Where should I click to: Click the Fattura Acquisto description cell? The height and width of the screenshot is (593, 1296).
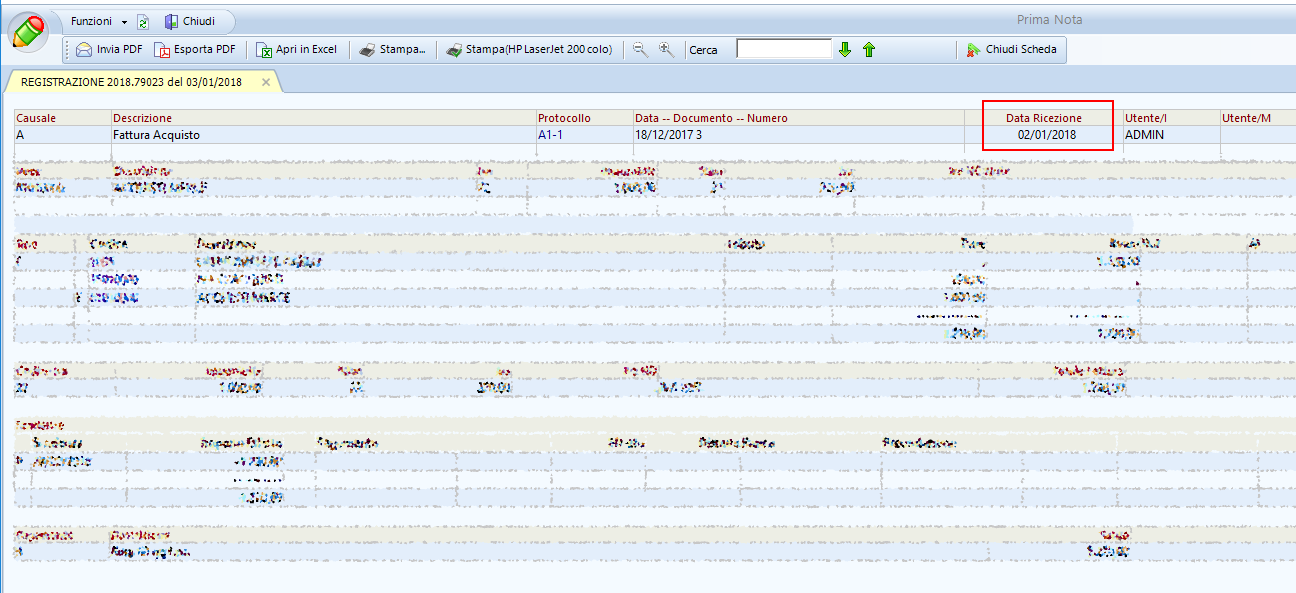point(156,135)
